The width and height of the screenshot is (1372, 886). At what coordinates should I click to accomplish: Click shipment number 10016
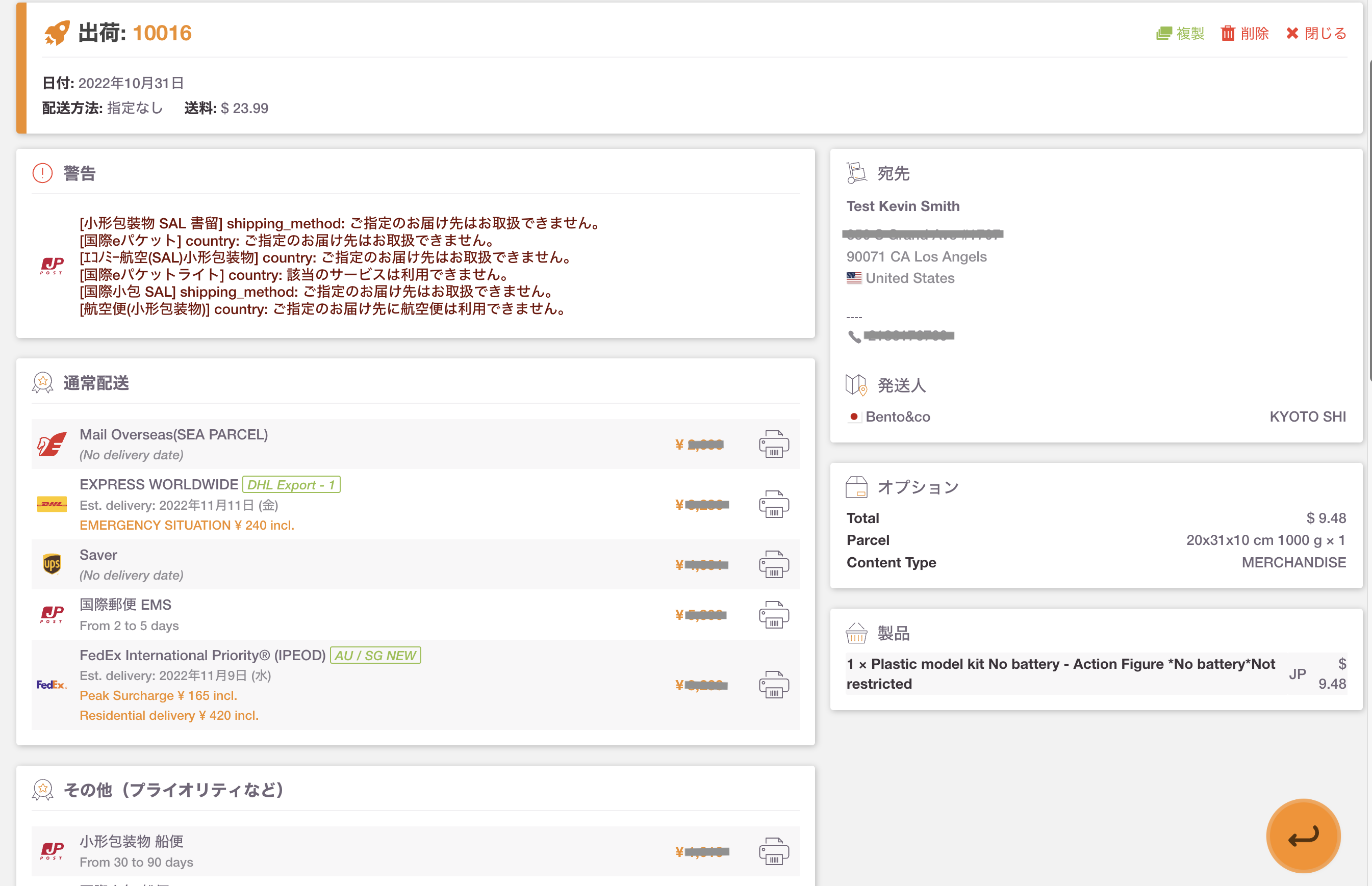coord(162,33)
